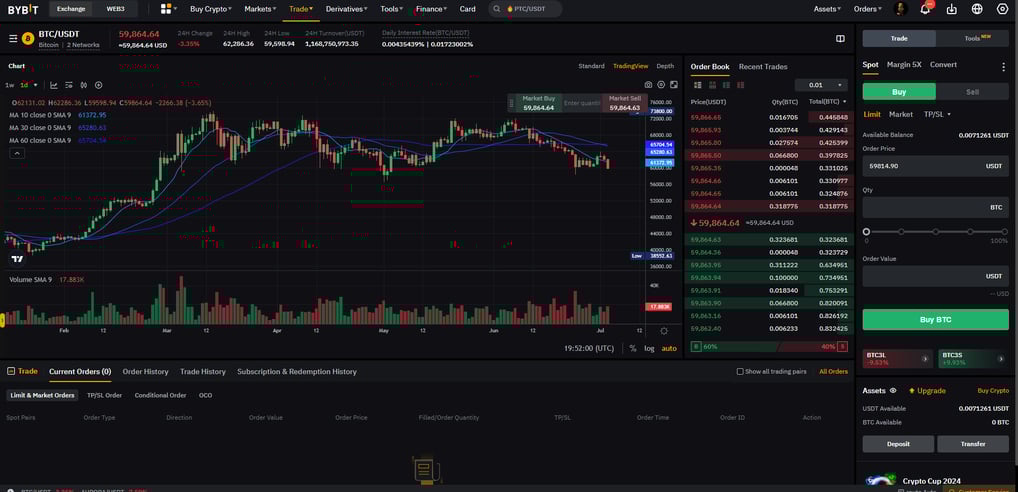Click the add-indicator plus circle icon
The width and height of the screenshot is (1018, 492).
click(99, 85)
